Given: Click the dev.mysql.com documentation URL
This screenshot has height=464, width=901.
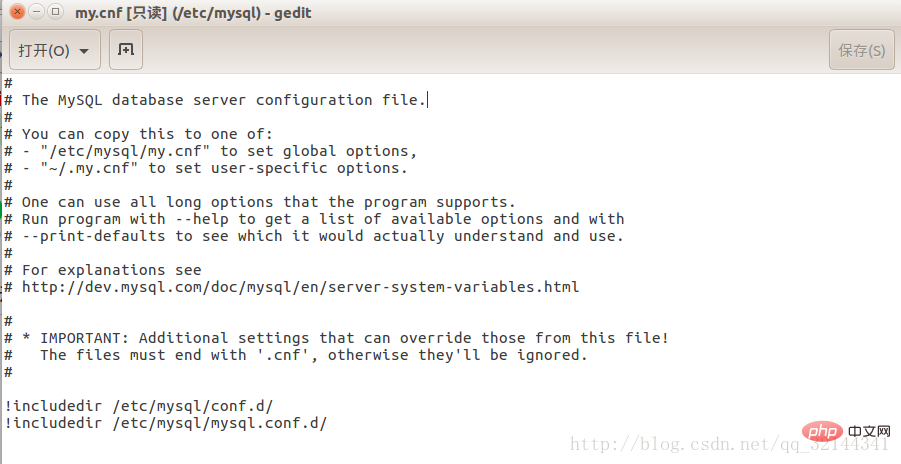Looking at the screenshot, I should (300, 287).
